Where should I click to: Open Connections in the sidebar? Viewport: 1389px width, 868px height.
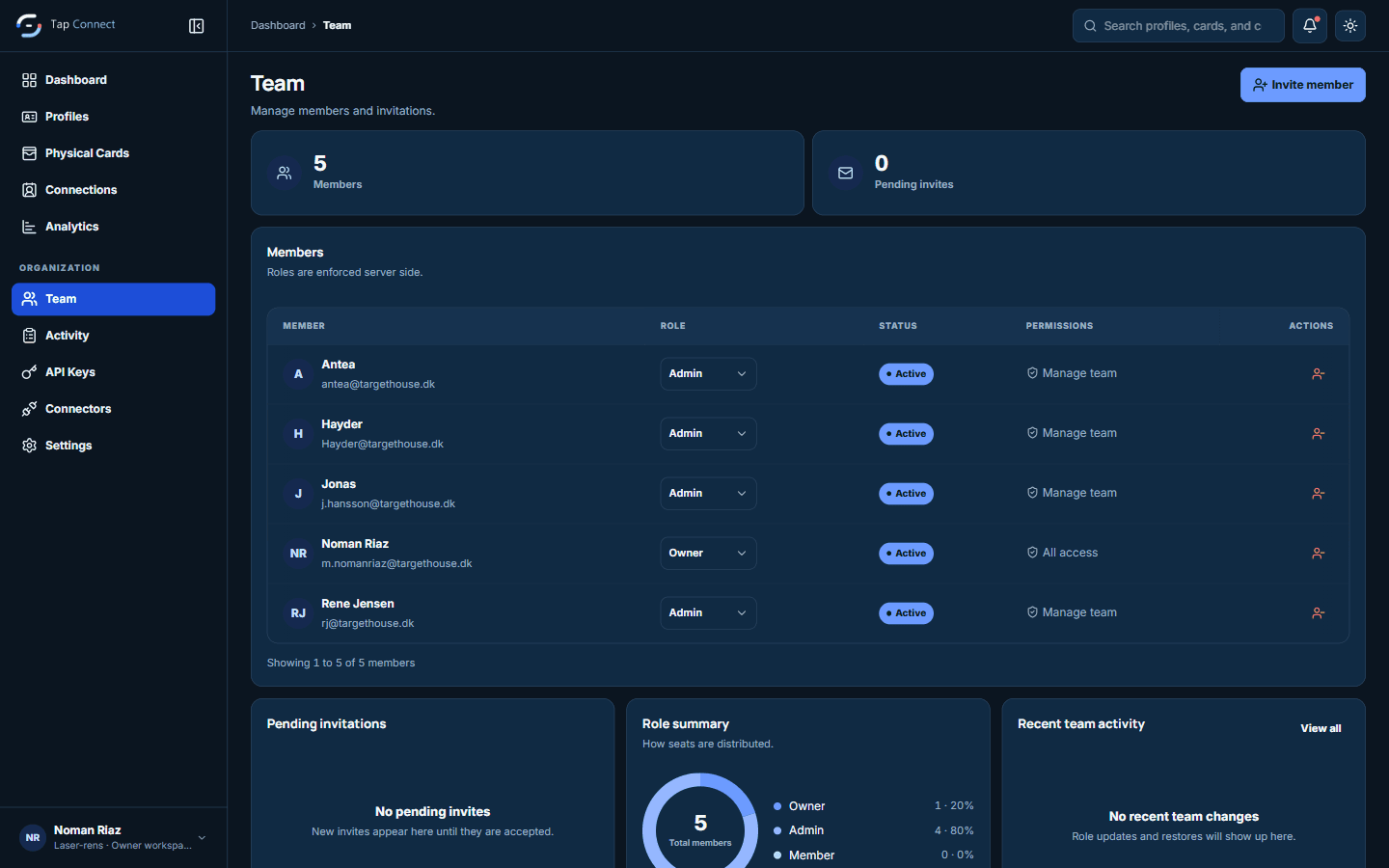click(113, 190)
